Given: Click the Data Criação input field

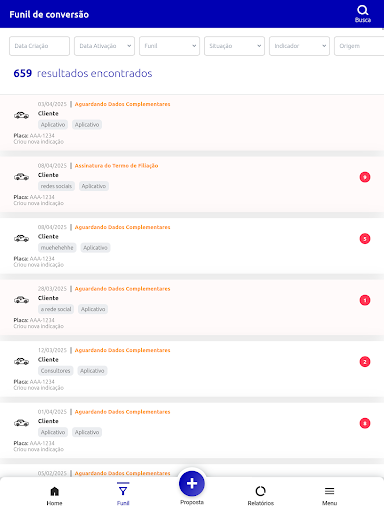Looking at the screenshot, I should tap(39, 46).
